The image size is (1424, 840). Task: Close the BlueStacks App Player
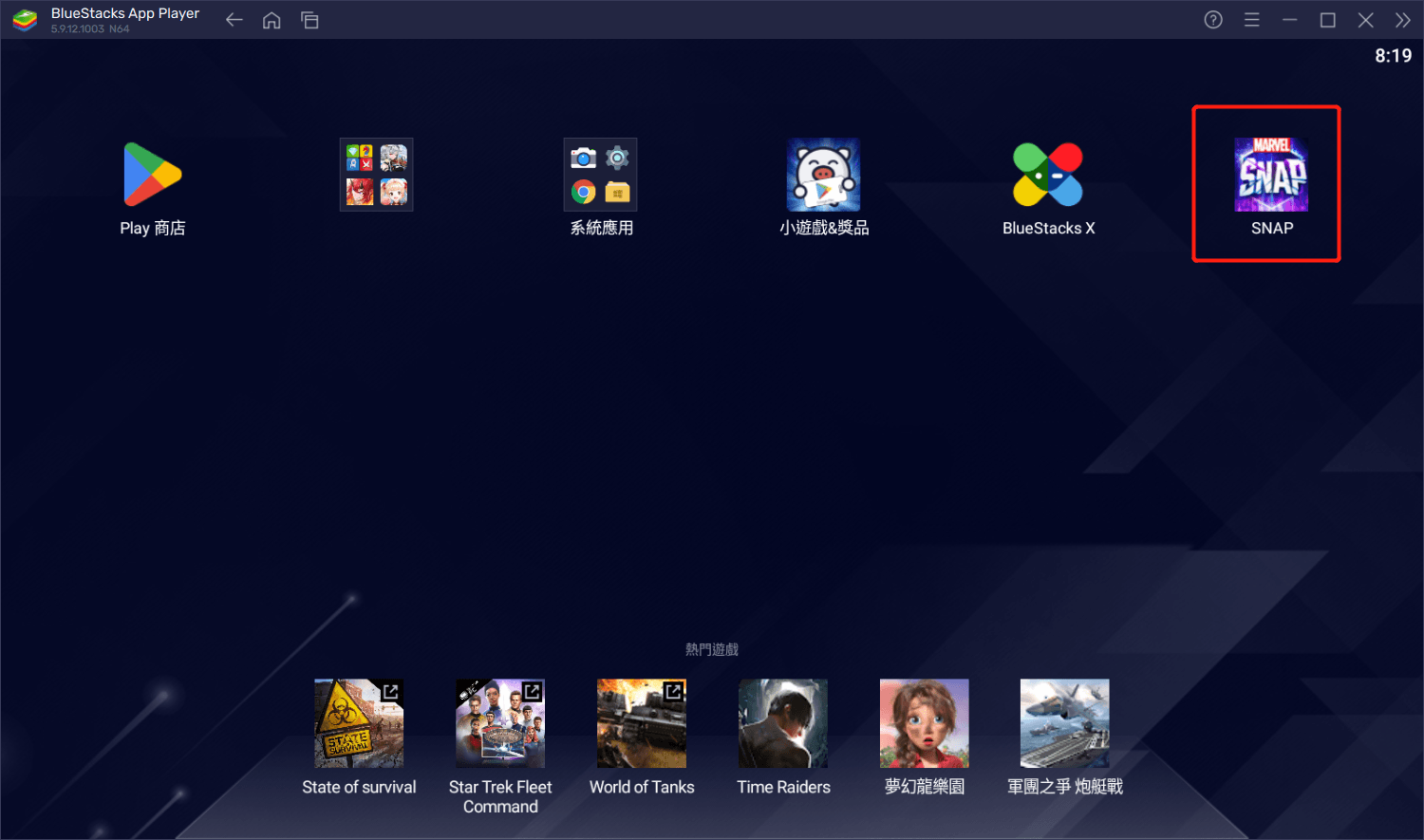[x=1366, y=20]
